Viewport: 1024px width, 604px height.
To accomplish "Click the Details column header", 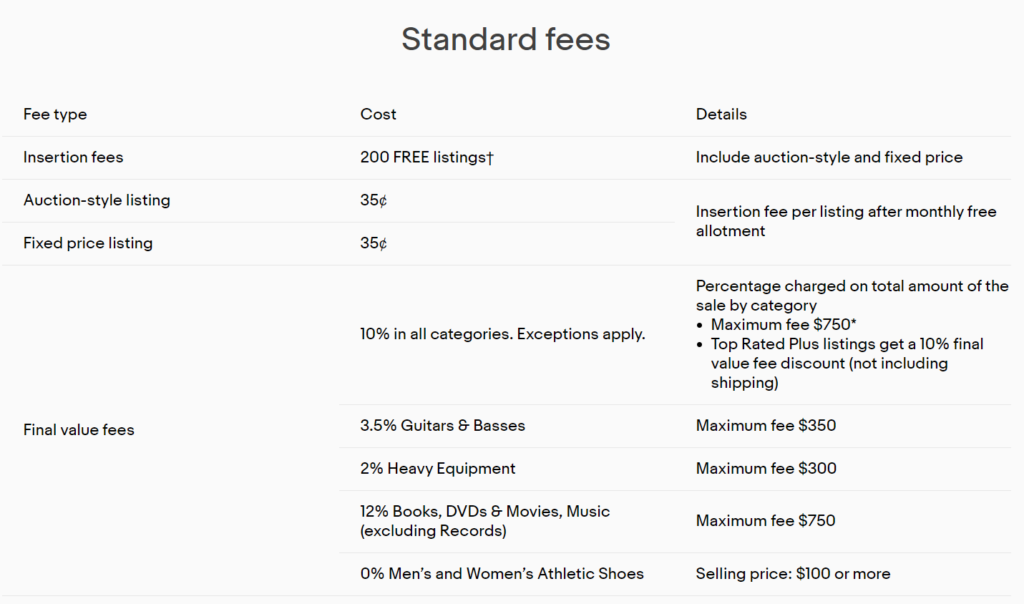I will (721, 114).
